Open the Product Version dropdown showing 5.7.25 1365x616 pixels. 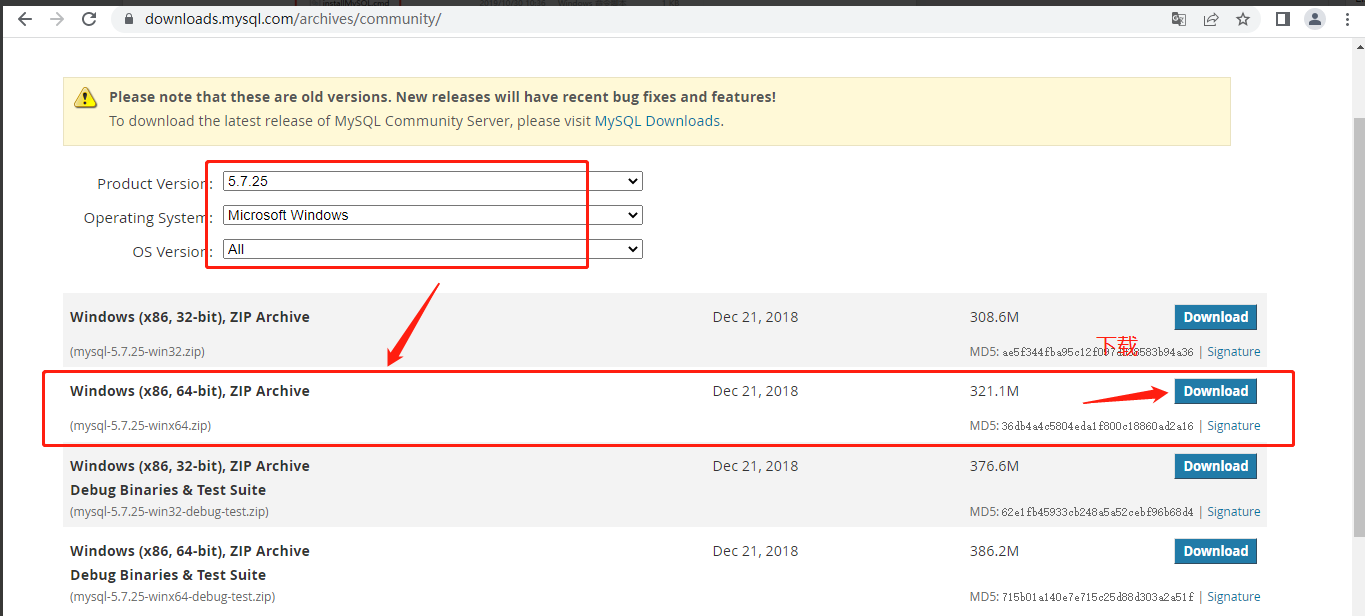(432, 181)
